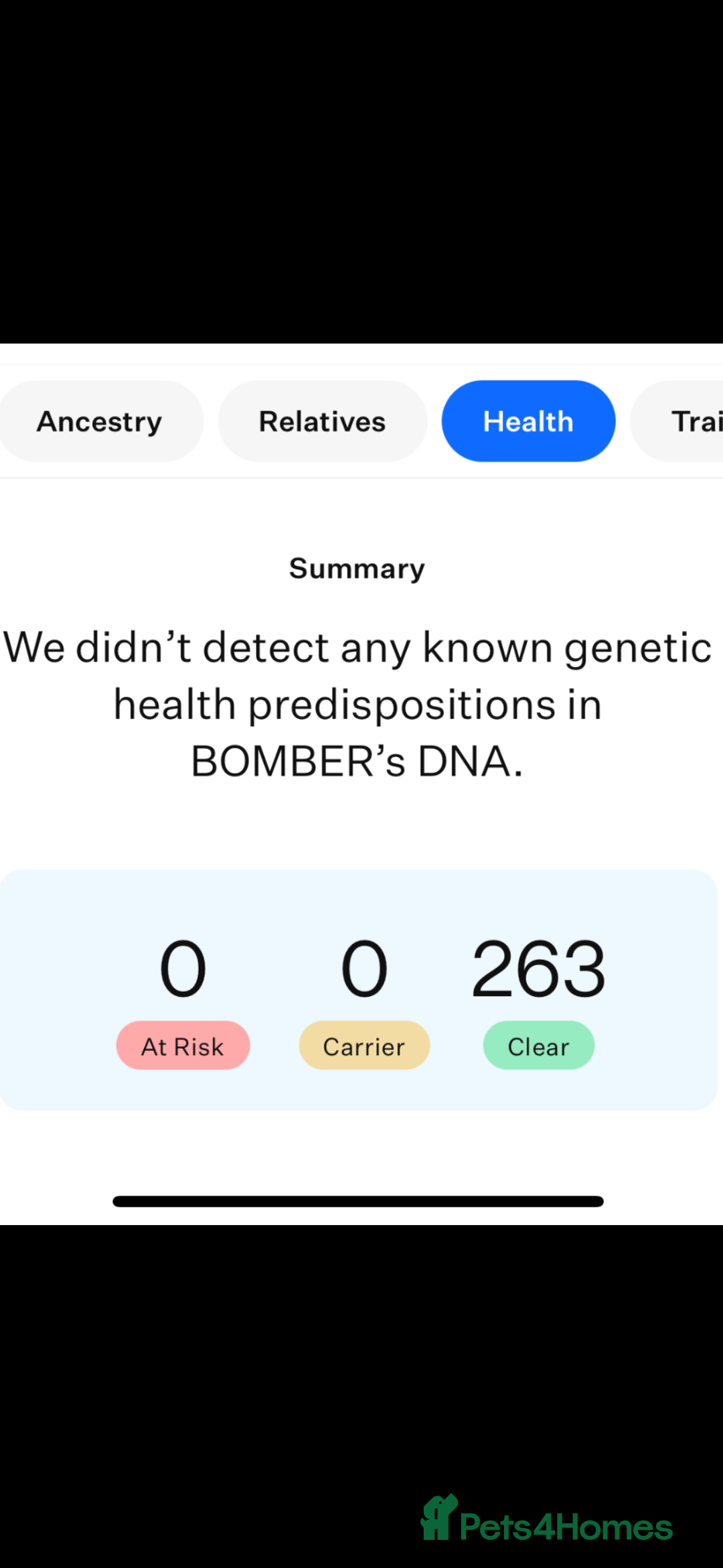This screenshot has width=723, height=1568.
Task: Click the "health predispositions in" text line
Action: (x=357, y=705)
